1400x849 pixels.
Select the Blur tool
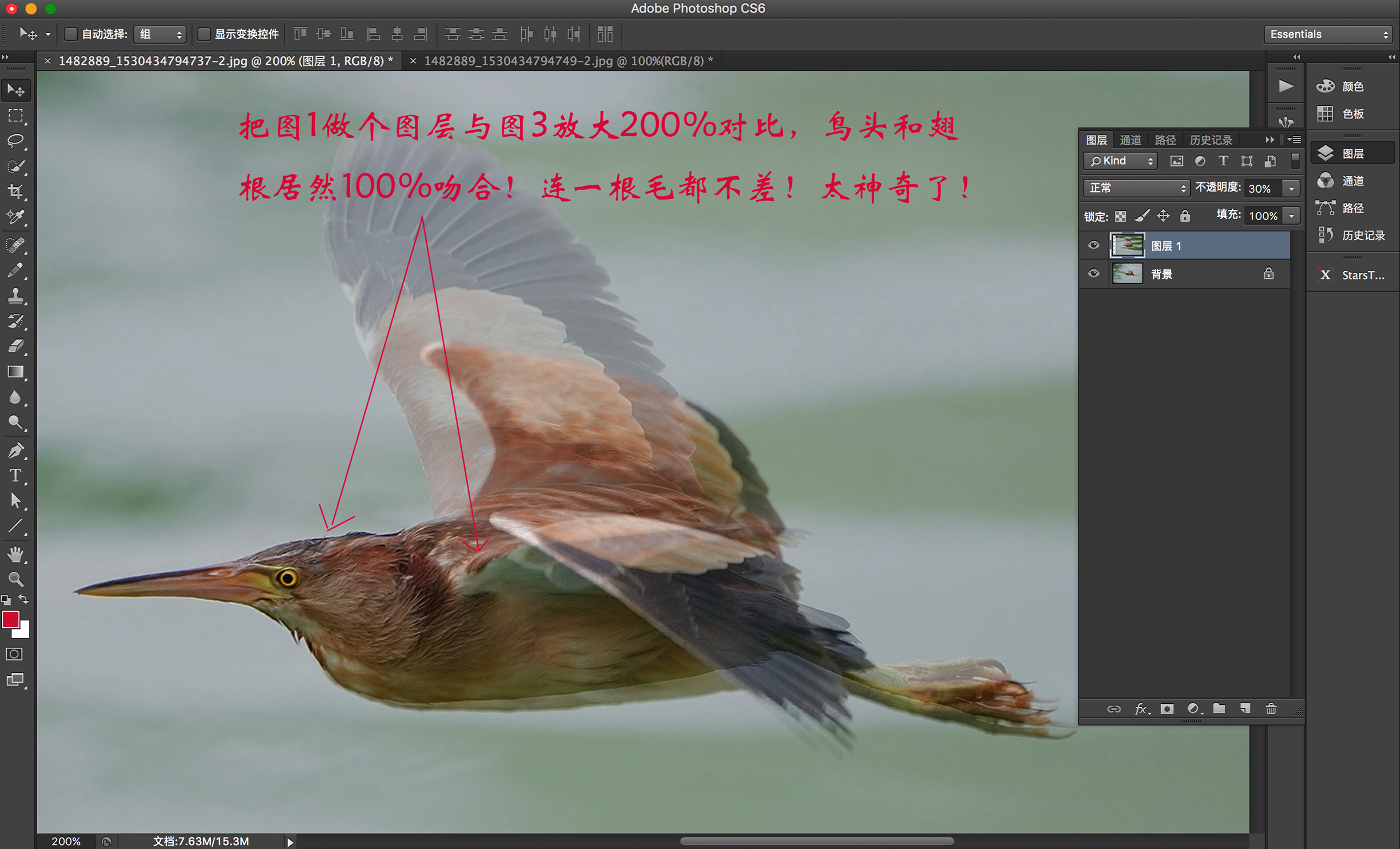15,397
